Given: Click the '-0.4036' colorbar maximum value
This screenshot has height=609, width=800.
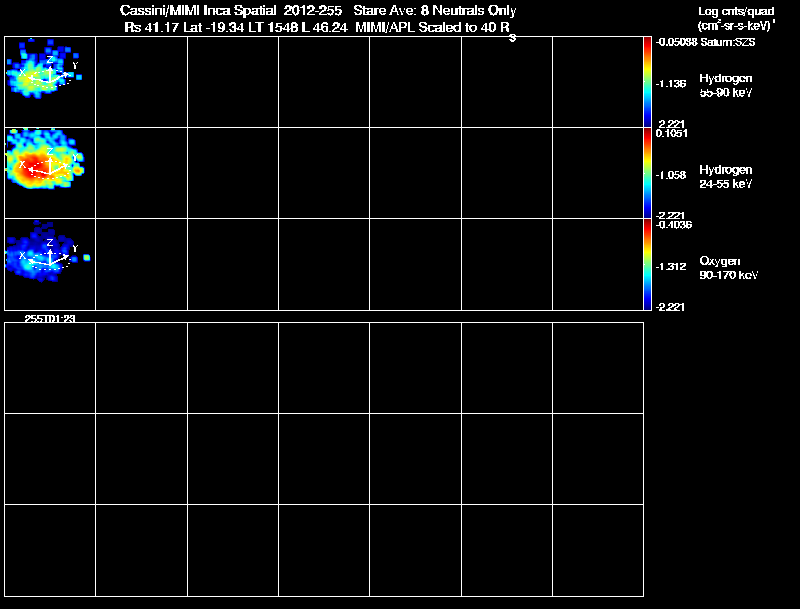Looking at the screenshot, I should (x=673, y=224).
